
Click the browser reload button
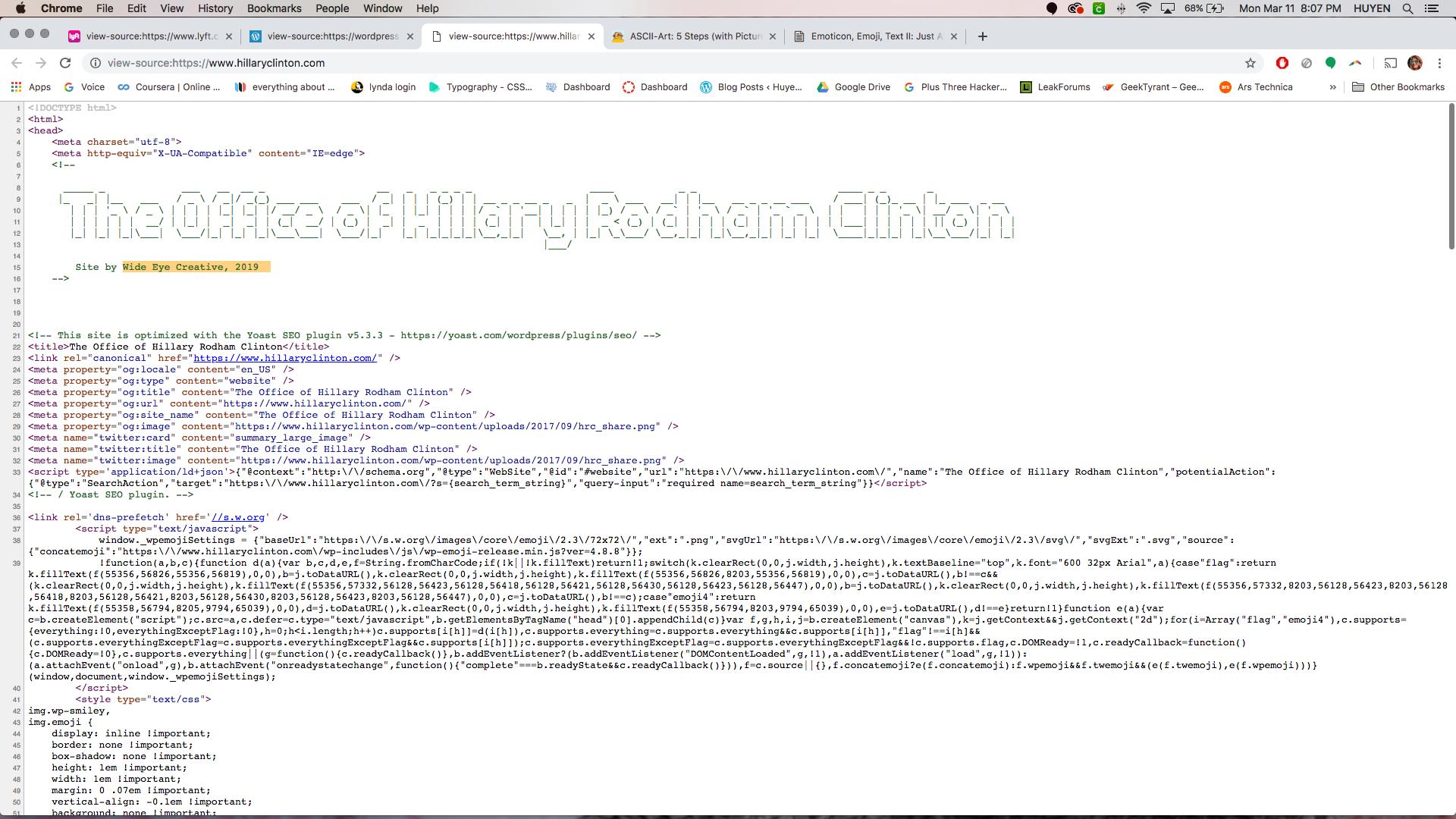tap(65, 63)
